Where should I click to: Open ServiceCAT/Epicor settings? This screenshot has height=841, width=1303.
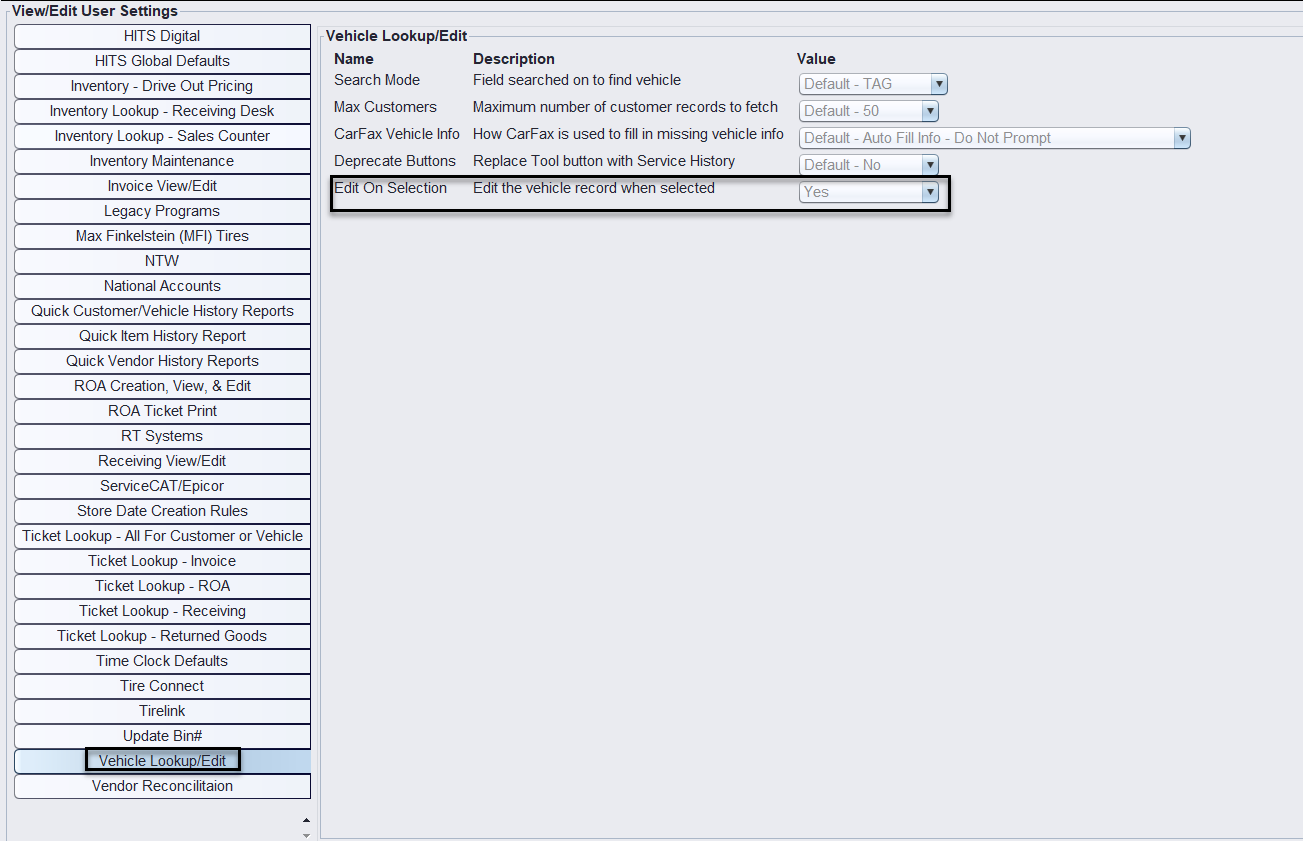(x=162, y=486)
